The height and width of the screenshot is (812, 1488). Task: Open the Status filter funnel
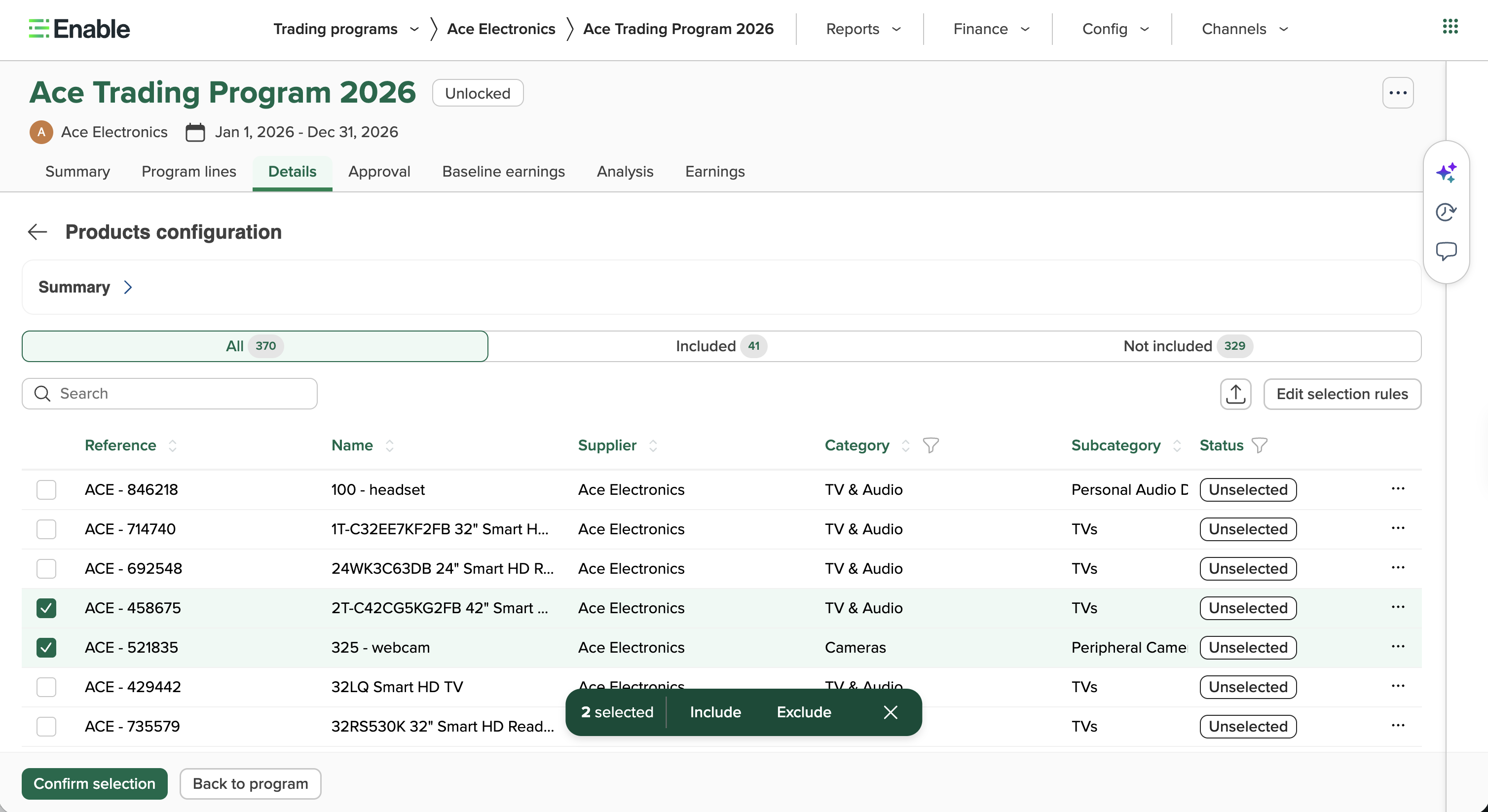point(1259,445)
